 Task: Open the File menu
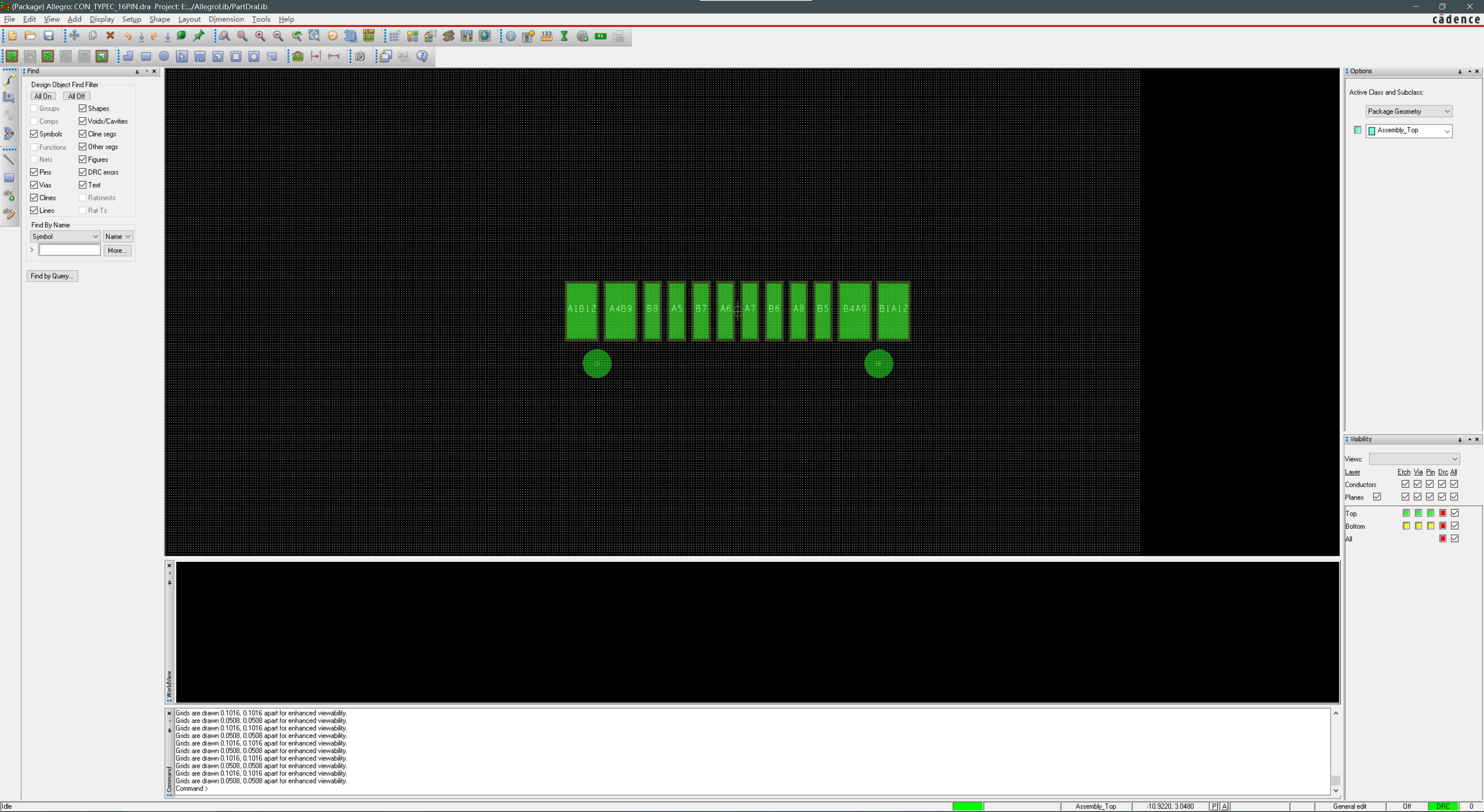9,19
